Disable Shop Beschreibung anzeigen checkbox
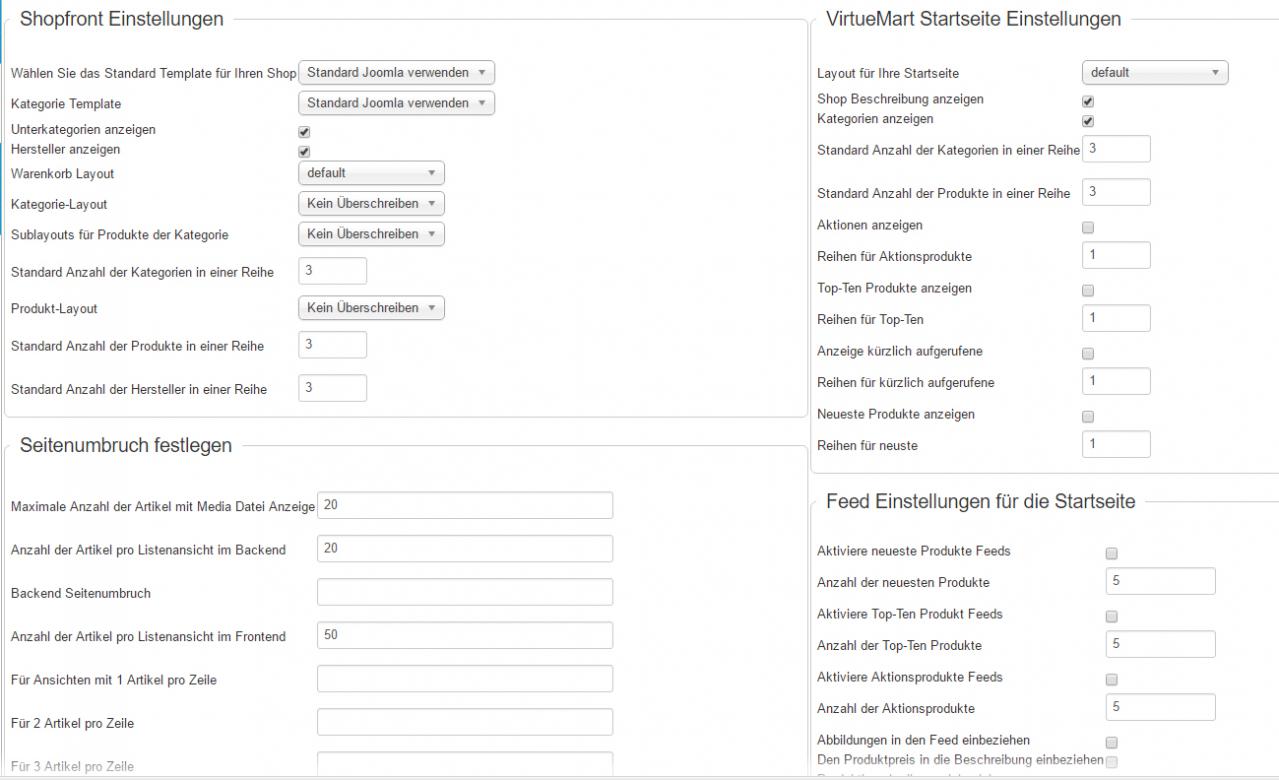 [x=1088, y=101]
